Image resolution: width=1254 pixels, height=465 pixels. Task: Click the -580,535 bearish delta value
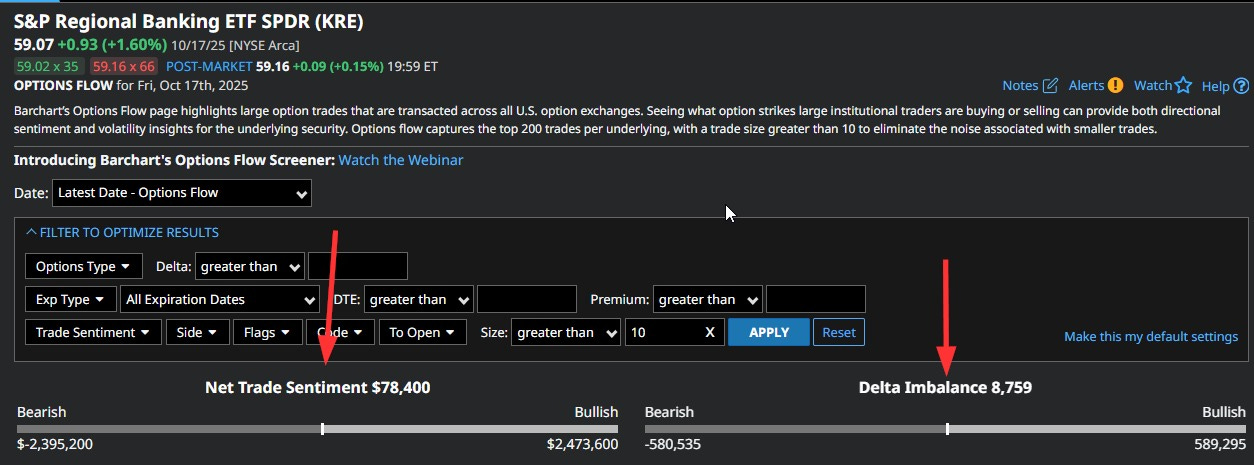click(673, 444)
